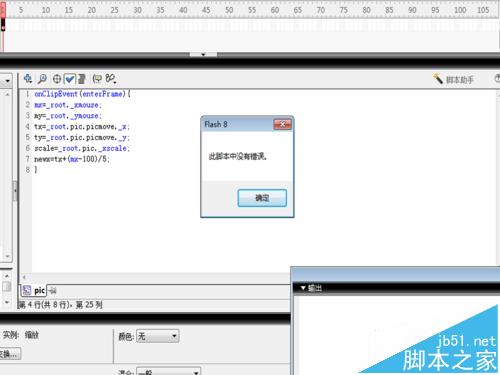Open the Blend mode dropdown

coord(168,371)
